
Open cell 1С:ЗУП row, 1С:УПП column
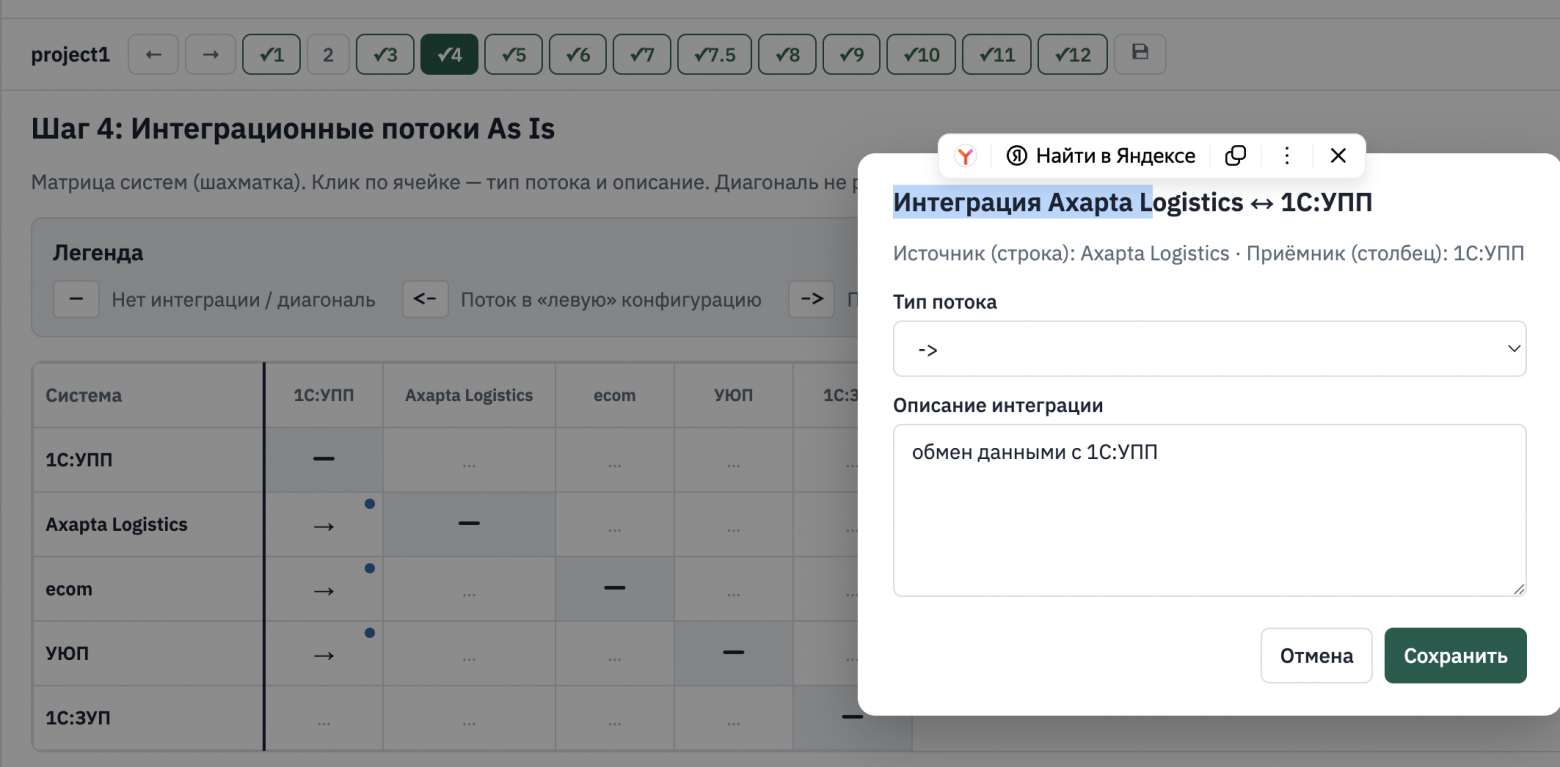323,719
